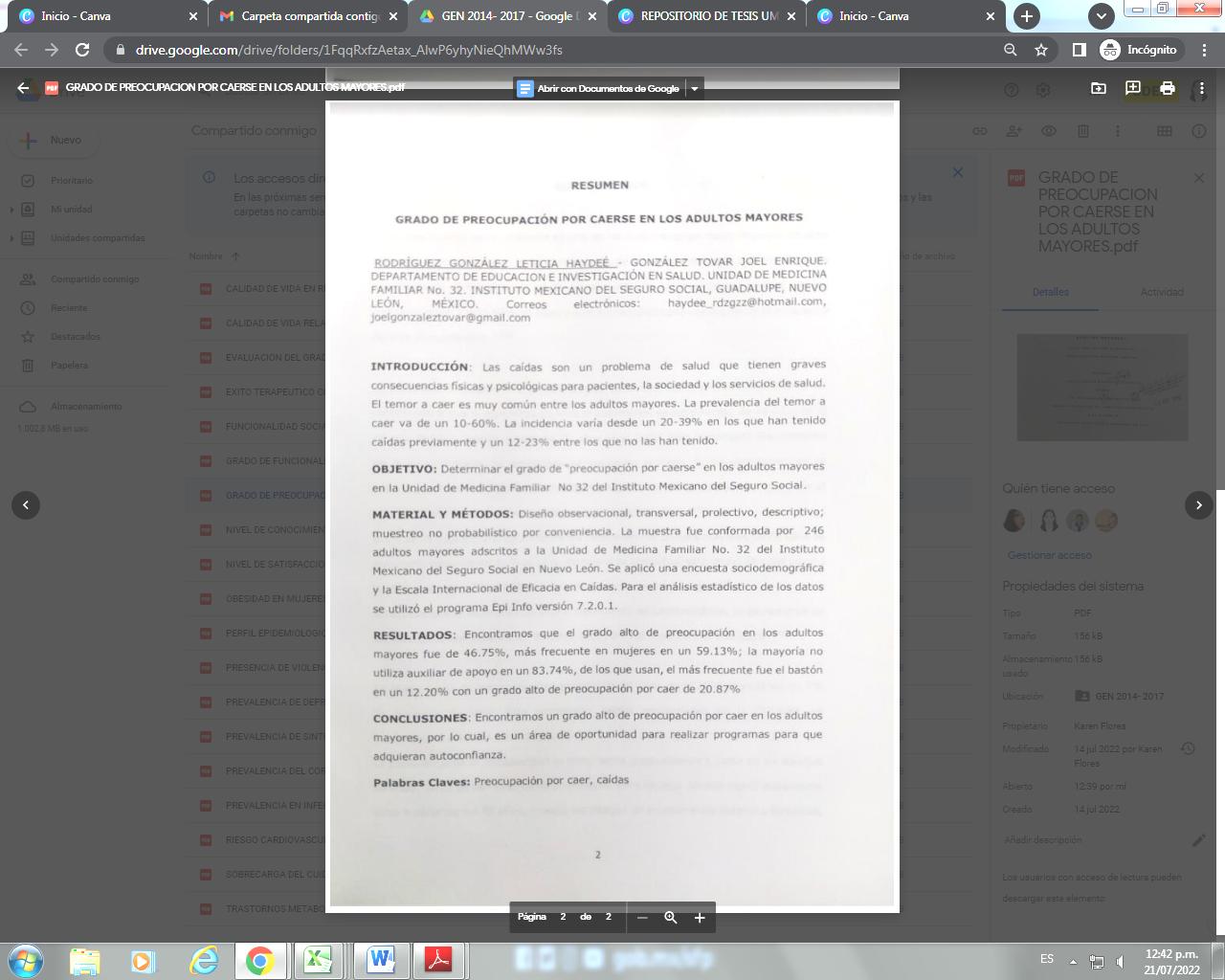The image size is (1225, 980).
Task: Open Almacenamiento in Drive sidebar
Action: pyautogui.click(x=86, y=407)
